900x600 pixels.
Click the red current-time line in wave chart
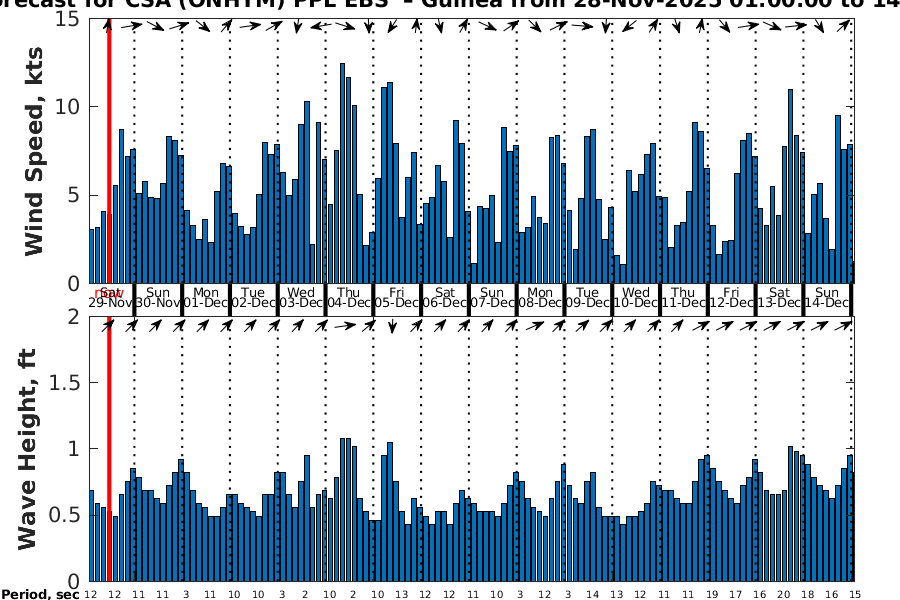pyautogui.click(x=109, y=450)
